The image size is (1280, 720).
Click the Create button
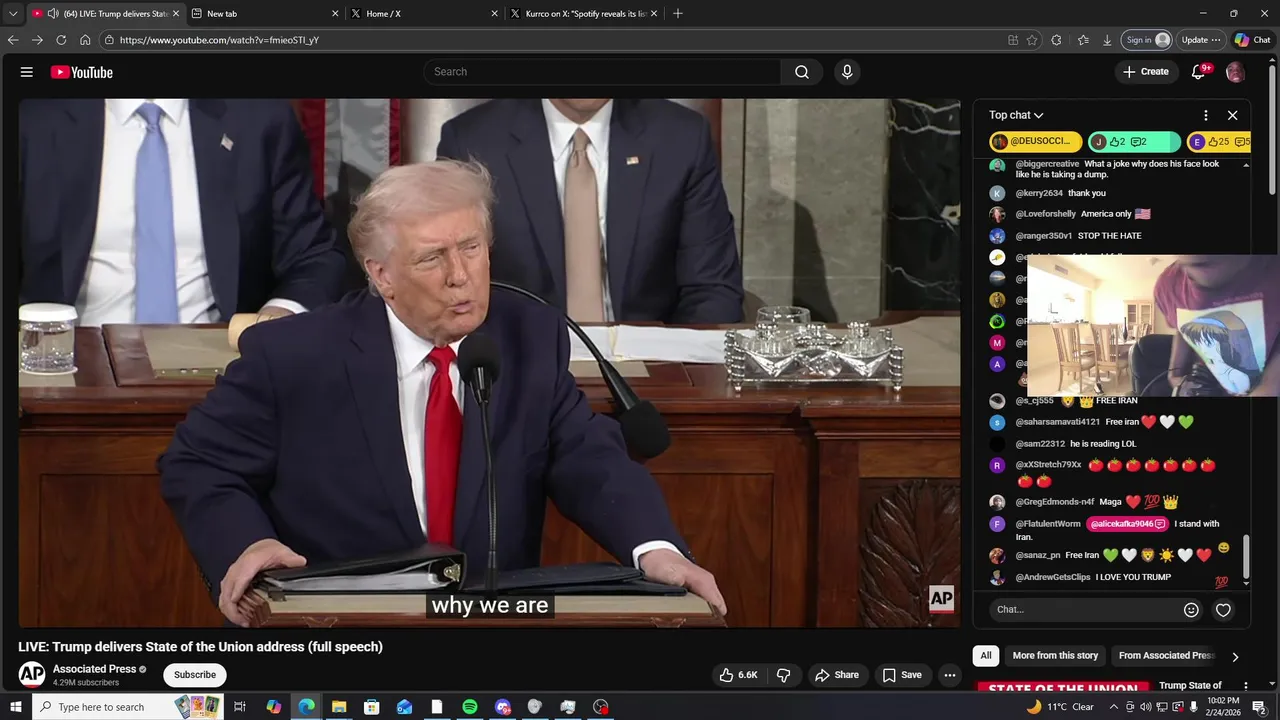coord(1145,72)
